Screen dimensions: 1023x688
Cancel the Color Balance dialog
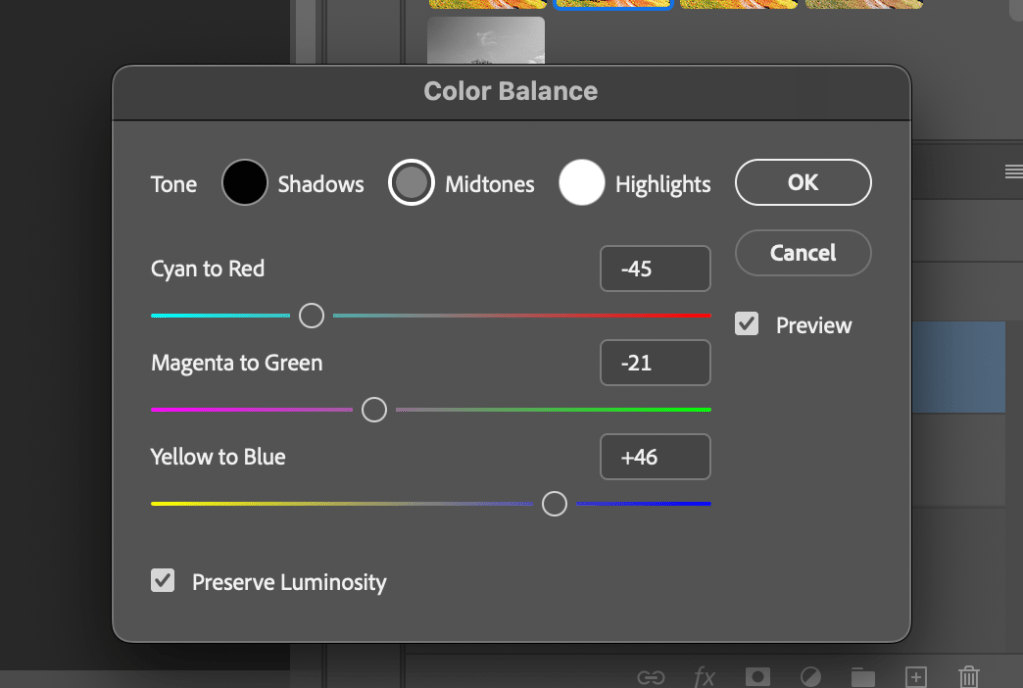point(803,253)
